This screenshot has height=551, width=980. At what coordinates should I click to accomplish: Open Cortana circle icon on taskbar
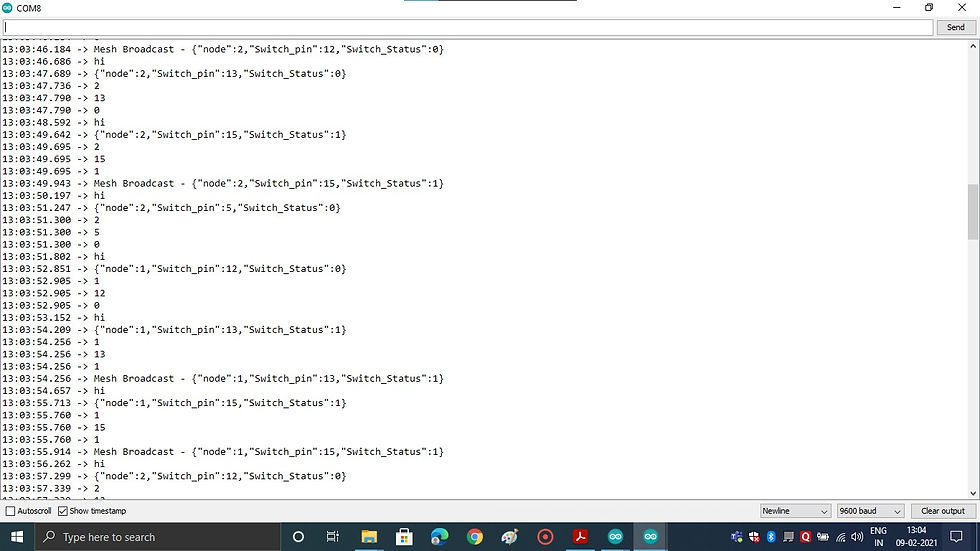click(x=298, y=537)
